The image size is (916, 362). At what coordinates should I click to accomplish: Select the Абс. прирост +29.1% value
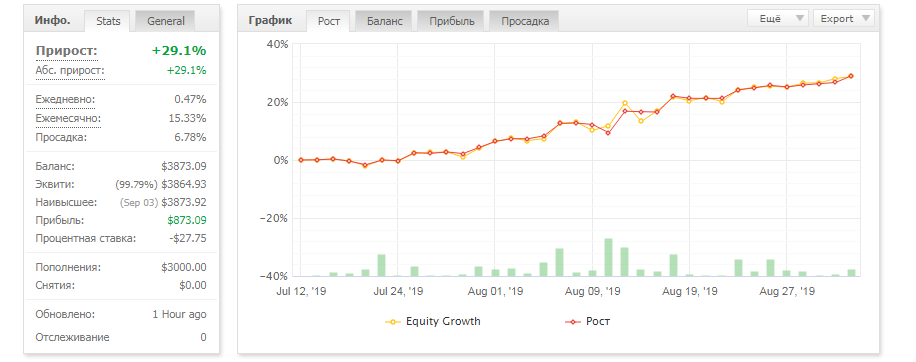coord(186,71)
